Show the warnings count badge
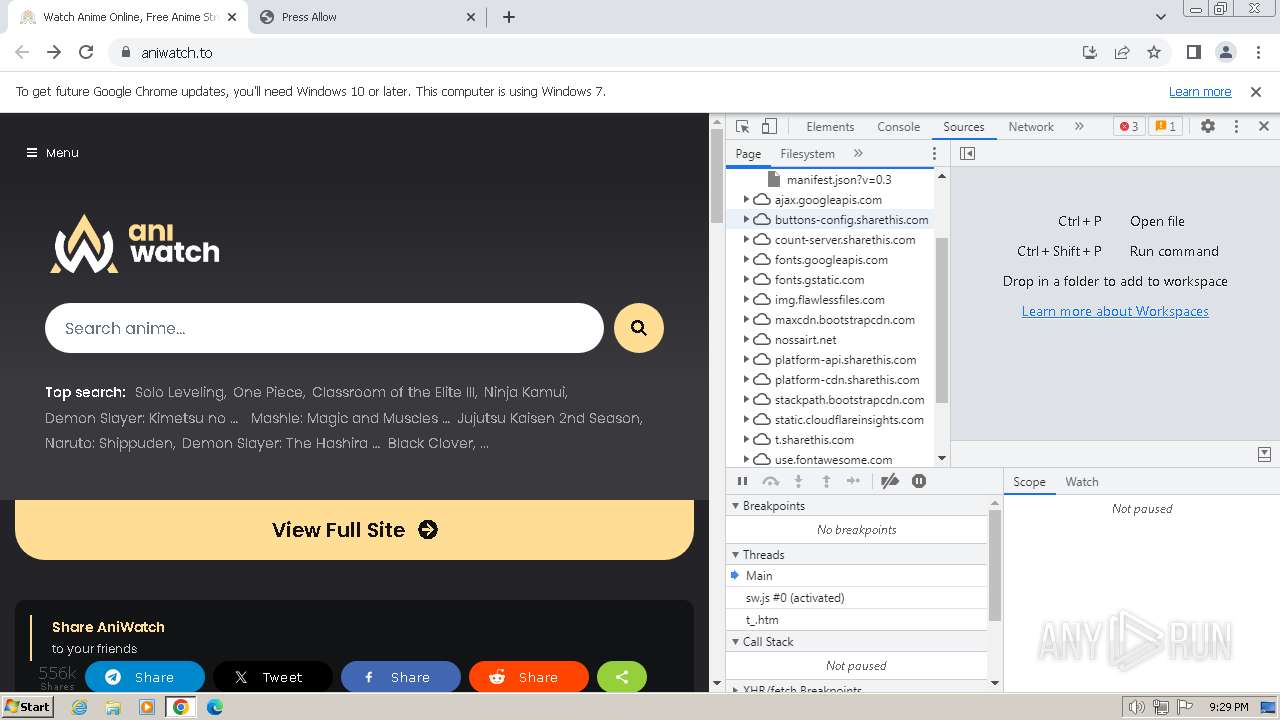 click(x=1165, y=127)
